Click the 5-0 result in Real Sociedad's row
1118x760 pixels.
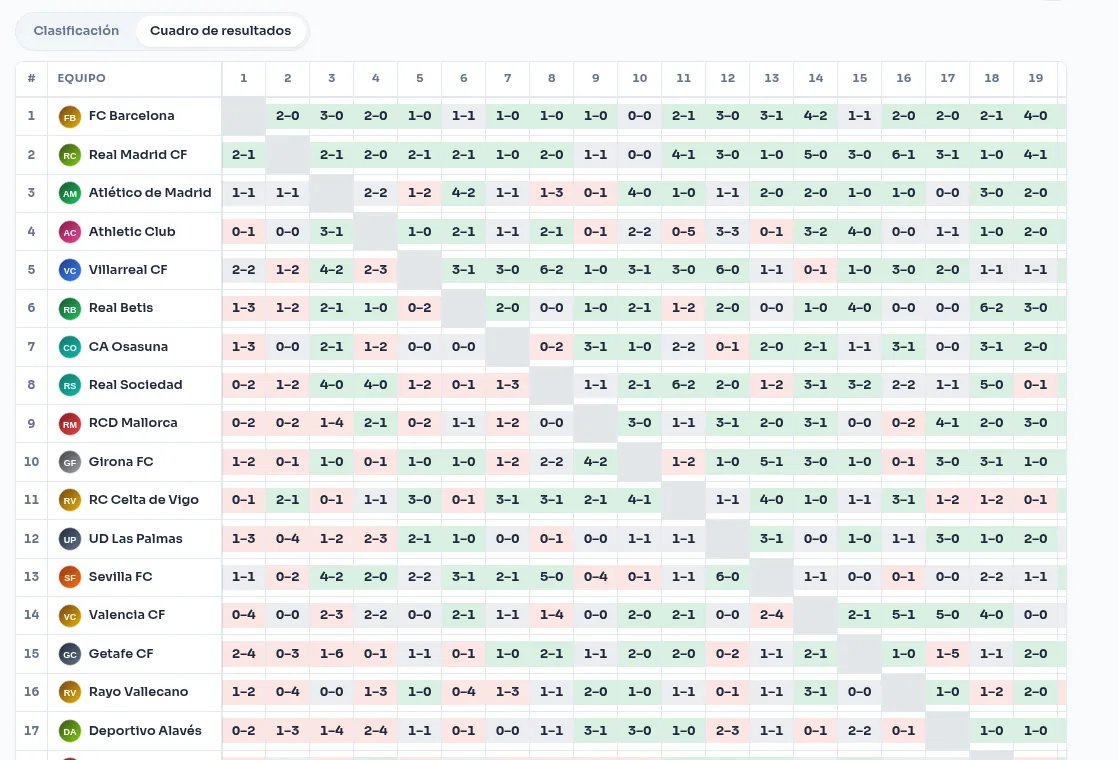[991, 384]
